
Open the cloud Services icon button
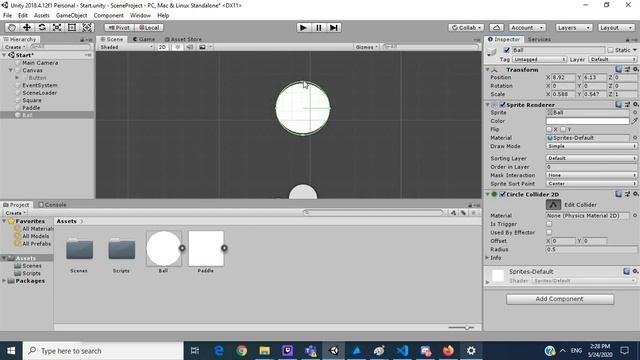coord(496,28)
